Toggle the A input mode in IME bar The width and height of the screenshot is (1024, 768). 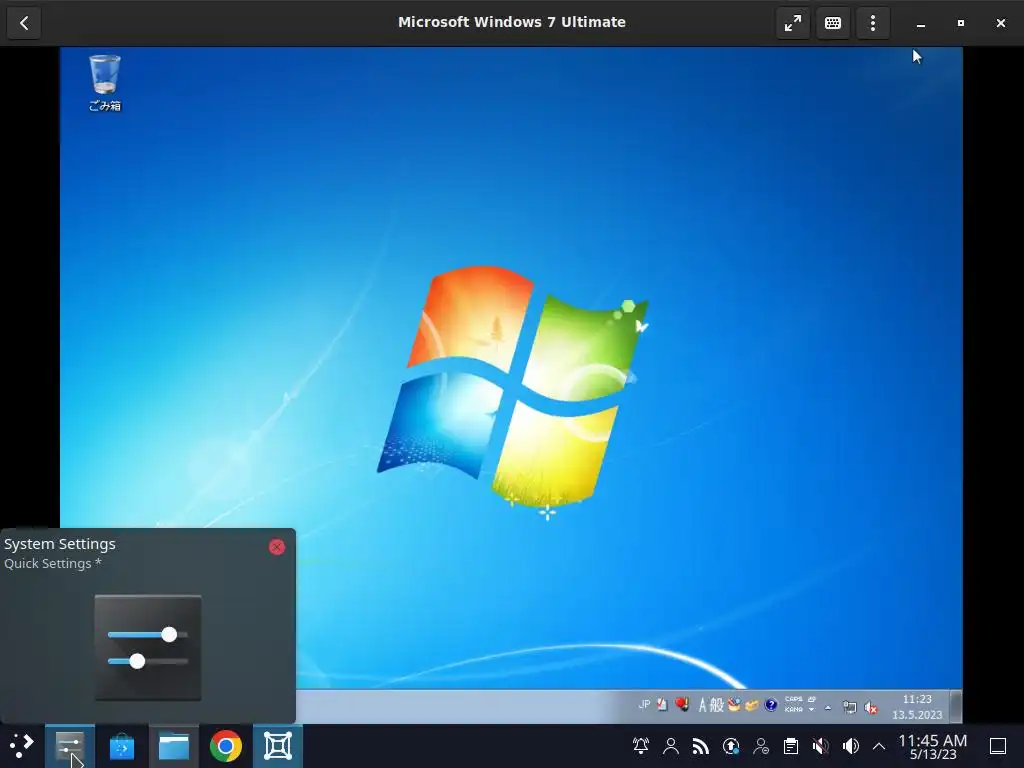tap(703, 705)
